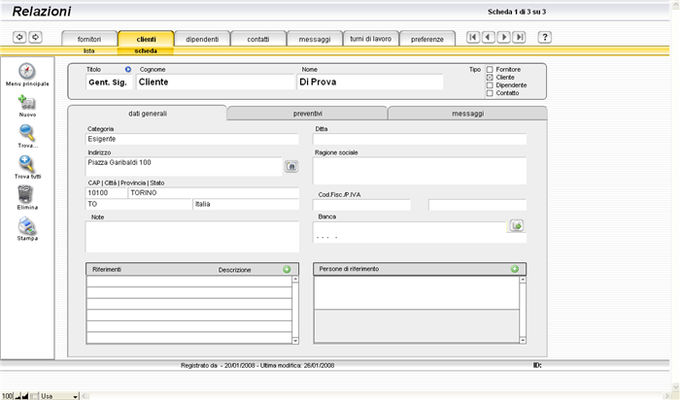
Task: Click the empty Note text area
Action: click(192, 237)
